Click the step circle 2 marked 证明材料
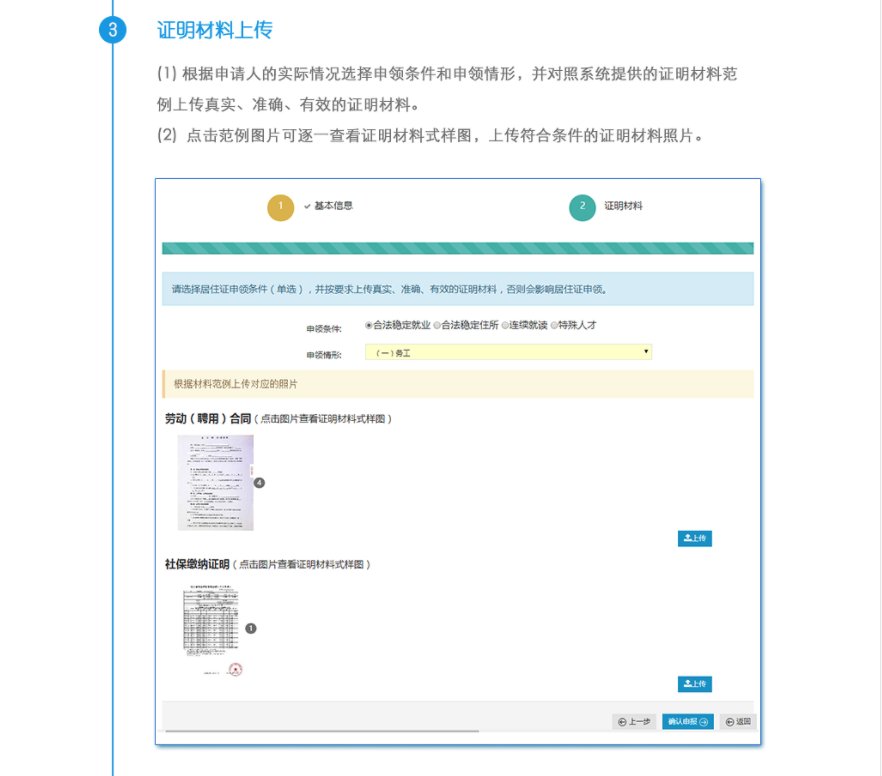This screenshot has height=776, width=882. coord(581,207)
